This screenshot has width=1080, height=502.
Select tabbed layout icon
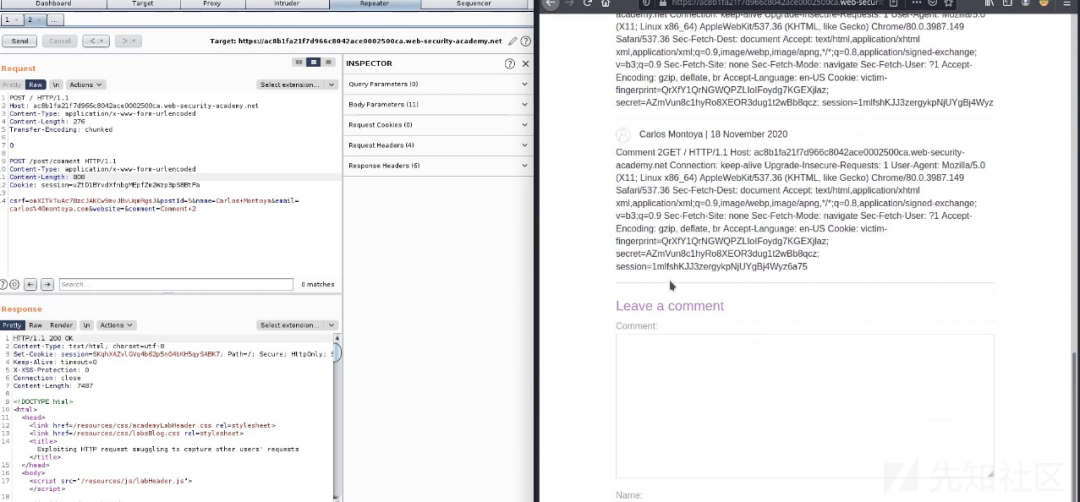329,62
